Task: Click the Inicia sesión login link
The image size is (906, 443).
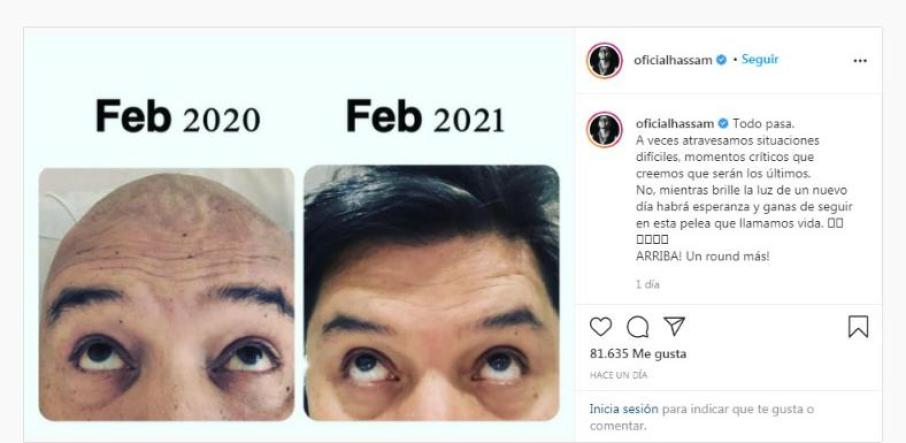Action: point(623,410)
